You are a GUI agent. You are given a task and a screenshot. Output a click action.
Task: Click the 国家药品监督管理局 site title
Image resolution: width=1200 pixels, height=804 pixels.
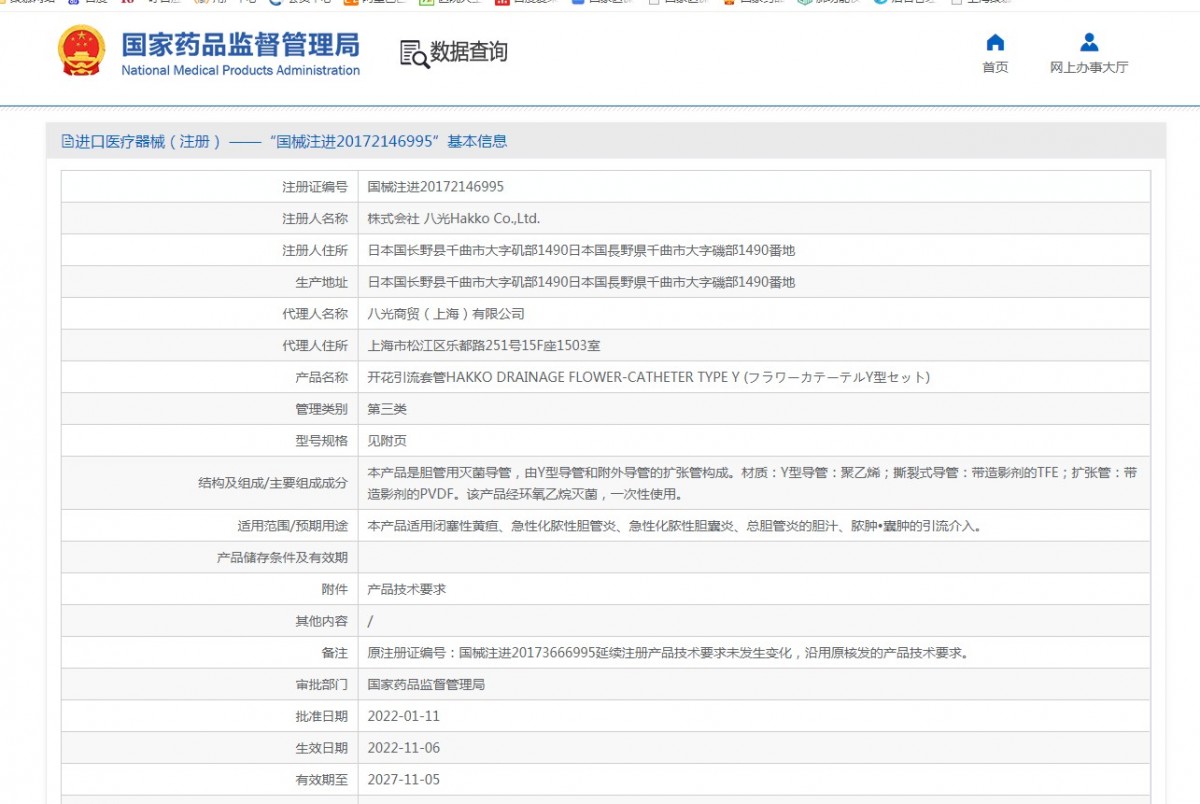click(x=240, y=44)
